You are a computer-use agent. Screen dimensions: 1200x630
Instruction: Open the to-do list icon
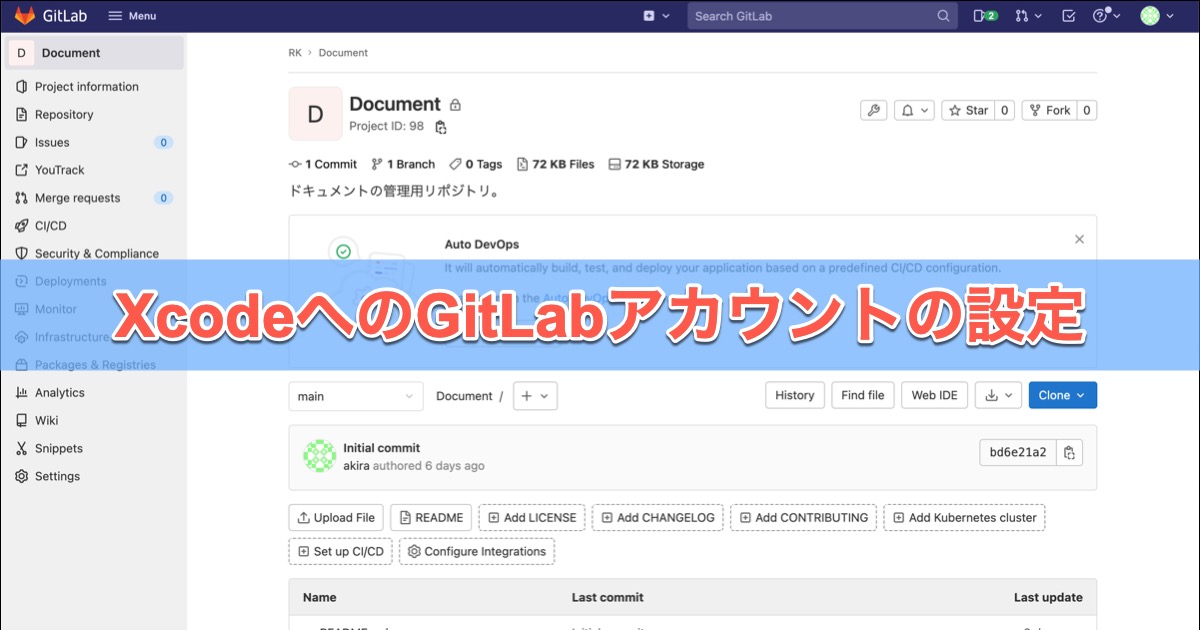pos(1068,16)
